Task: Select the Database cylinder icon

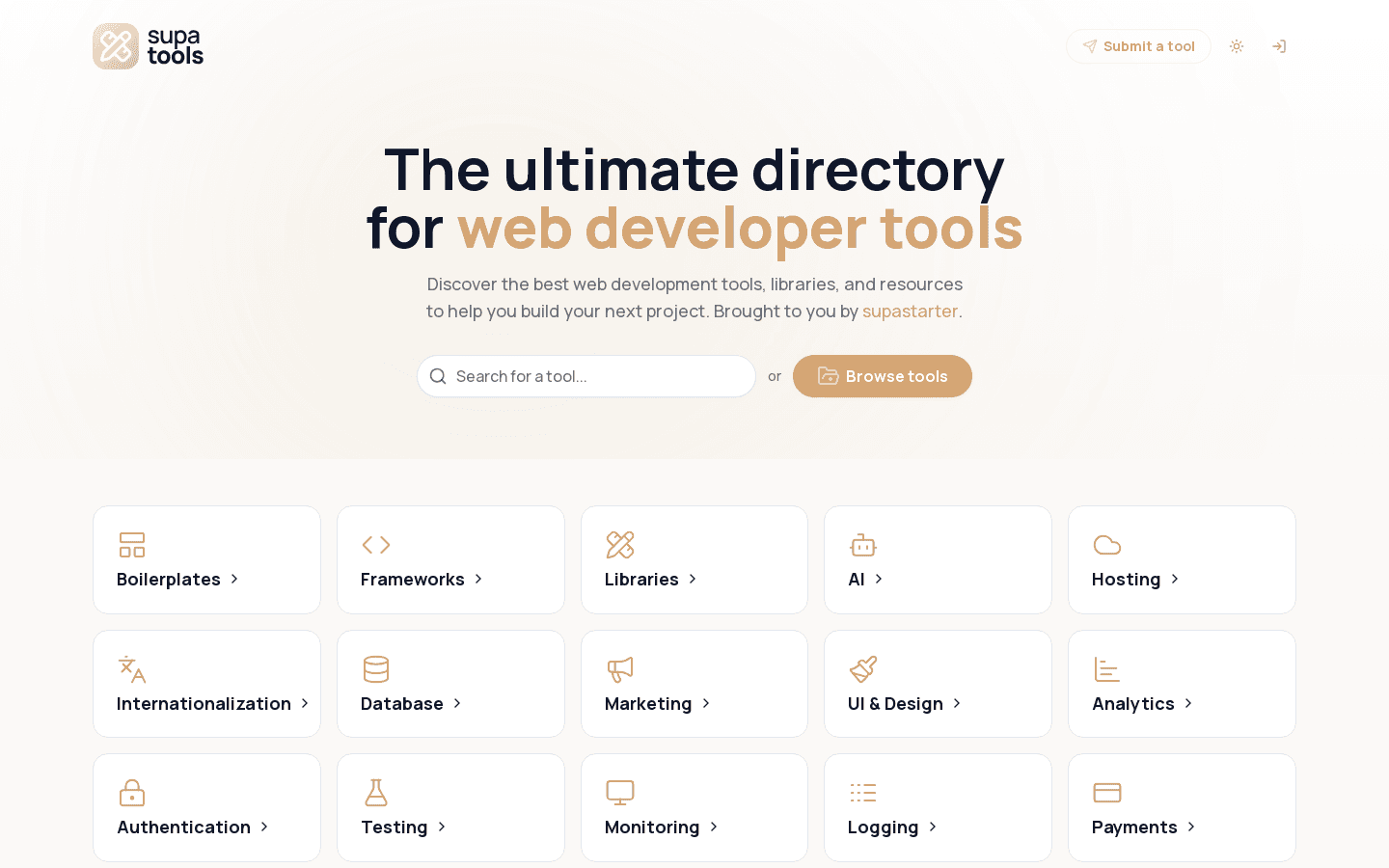Action: point(376,669)
